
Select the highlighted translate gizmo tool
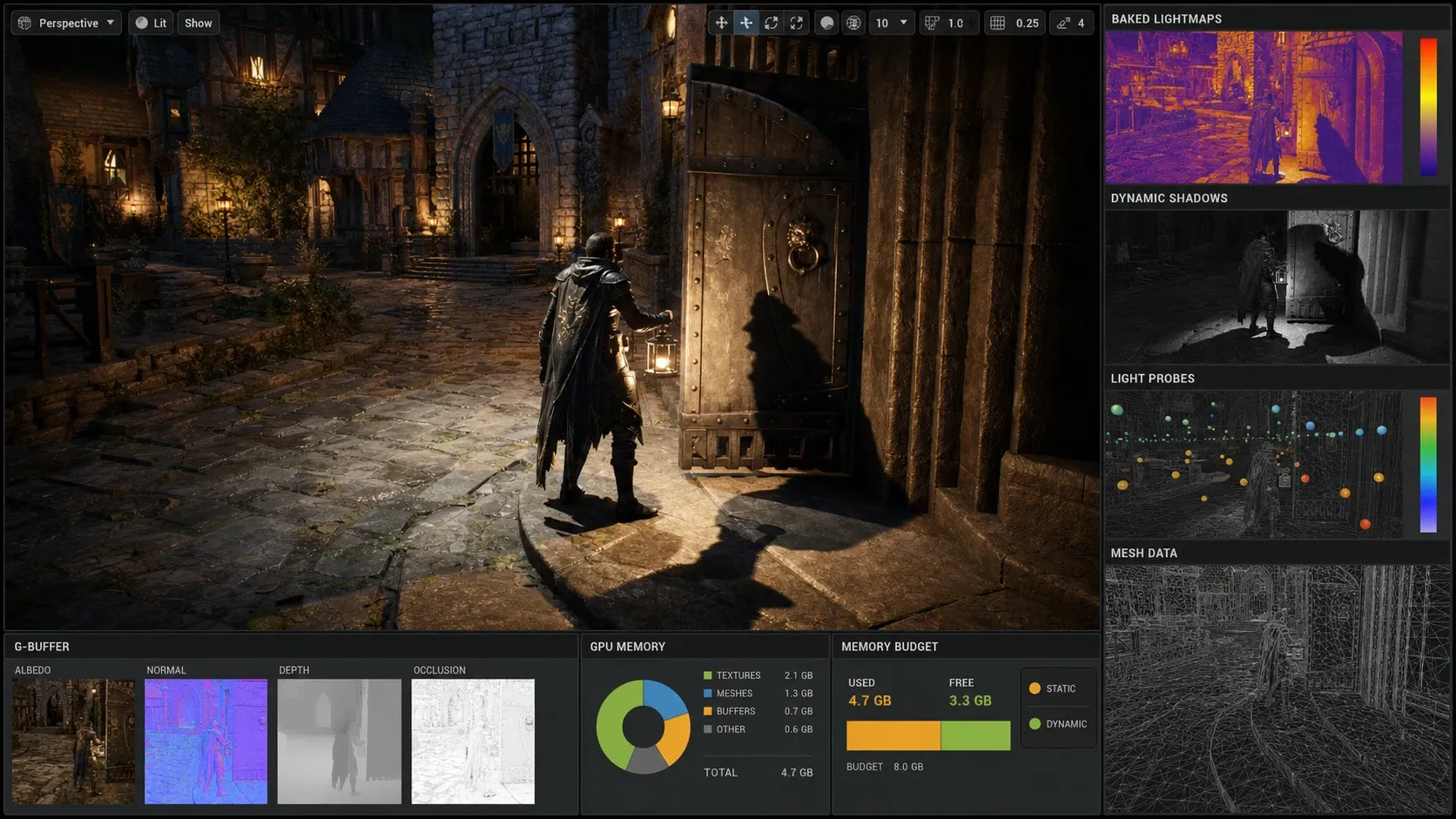coord(746,23)
